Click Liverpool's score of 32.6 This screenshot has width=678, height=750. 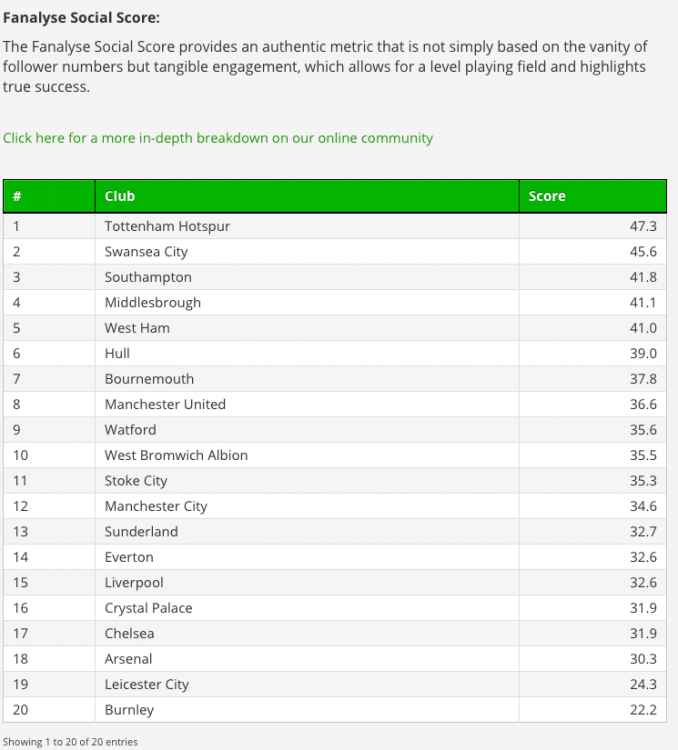tap(643, 583)
